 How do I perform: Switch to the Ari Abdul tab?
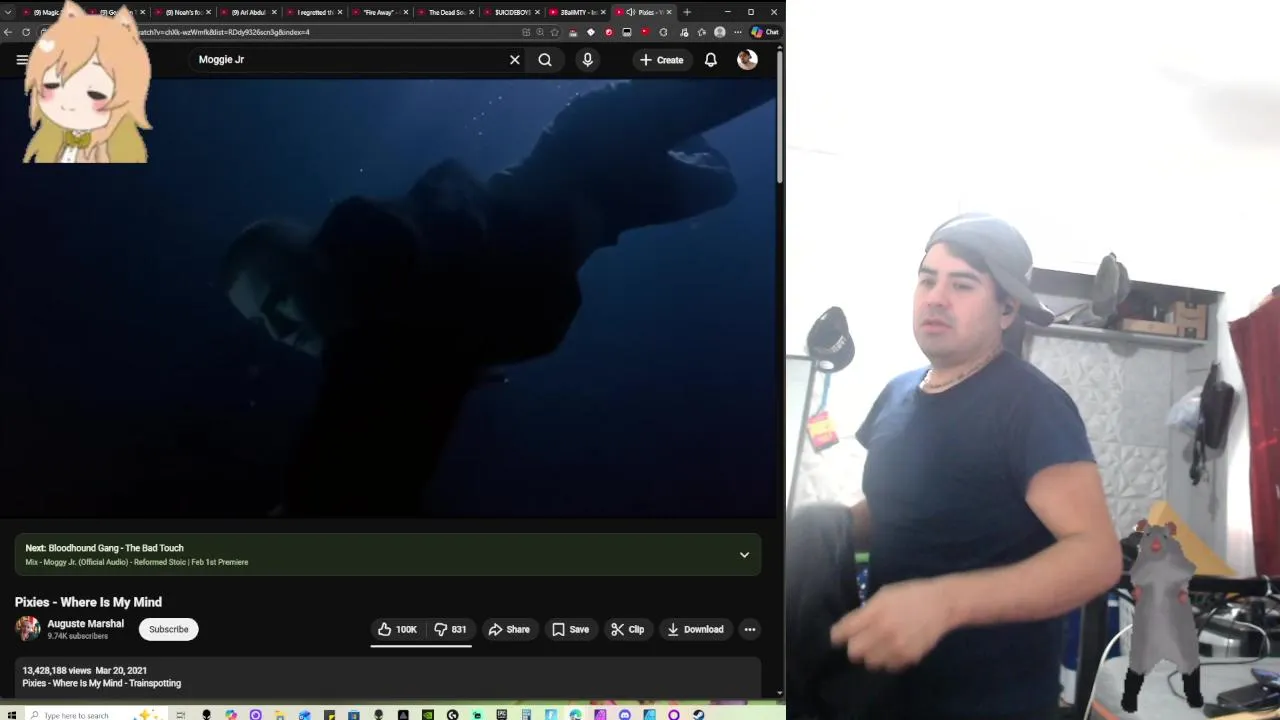click(x=248, y=12)
